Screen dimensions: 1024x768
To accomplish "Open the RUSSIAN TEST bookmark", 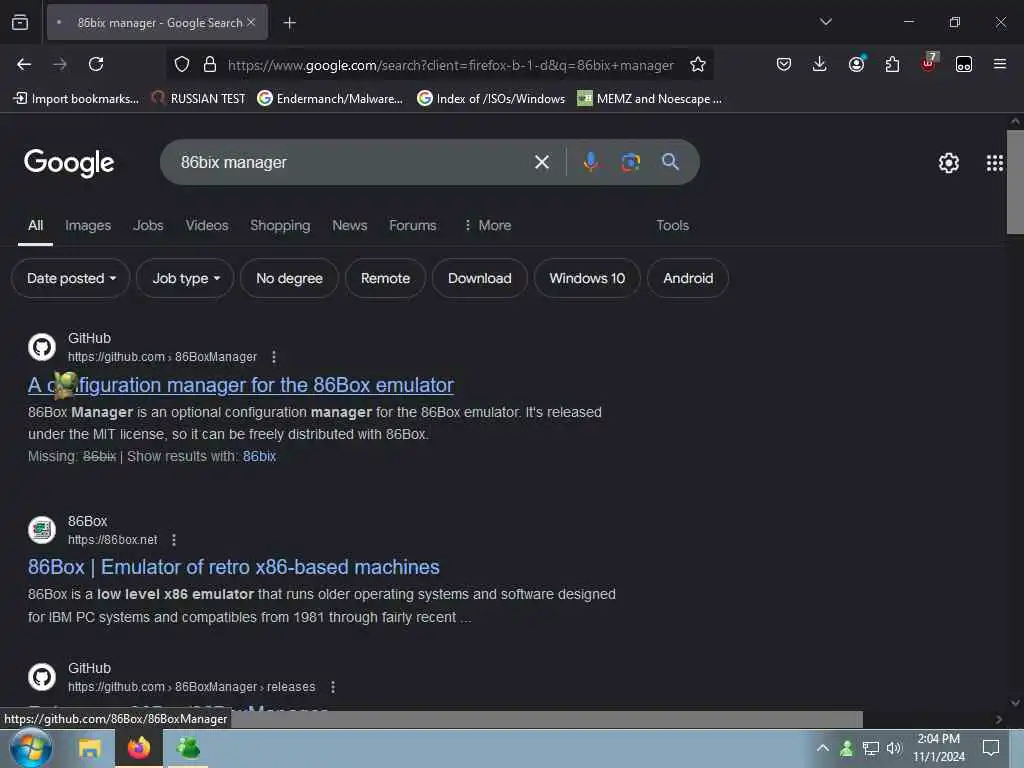I will 199,99.
